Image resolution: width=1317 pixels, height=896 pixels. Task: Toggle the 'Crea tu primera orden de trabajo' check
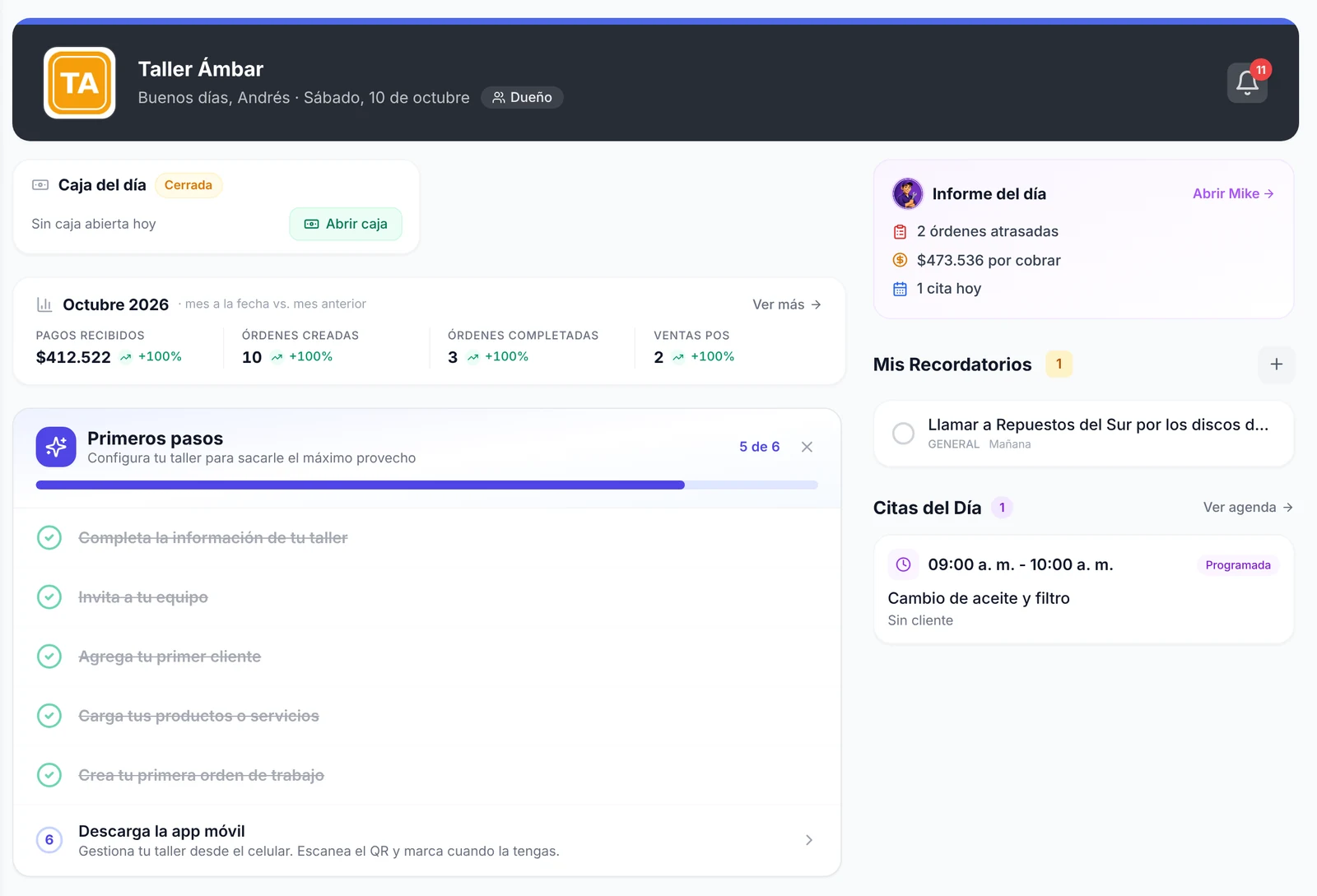click(49, 775)
